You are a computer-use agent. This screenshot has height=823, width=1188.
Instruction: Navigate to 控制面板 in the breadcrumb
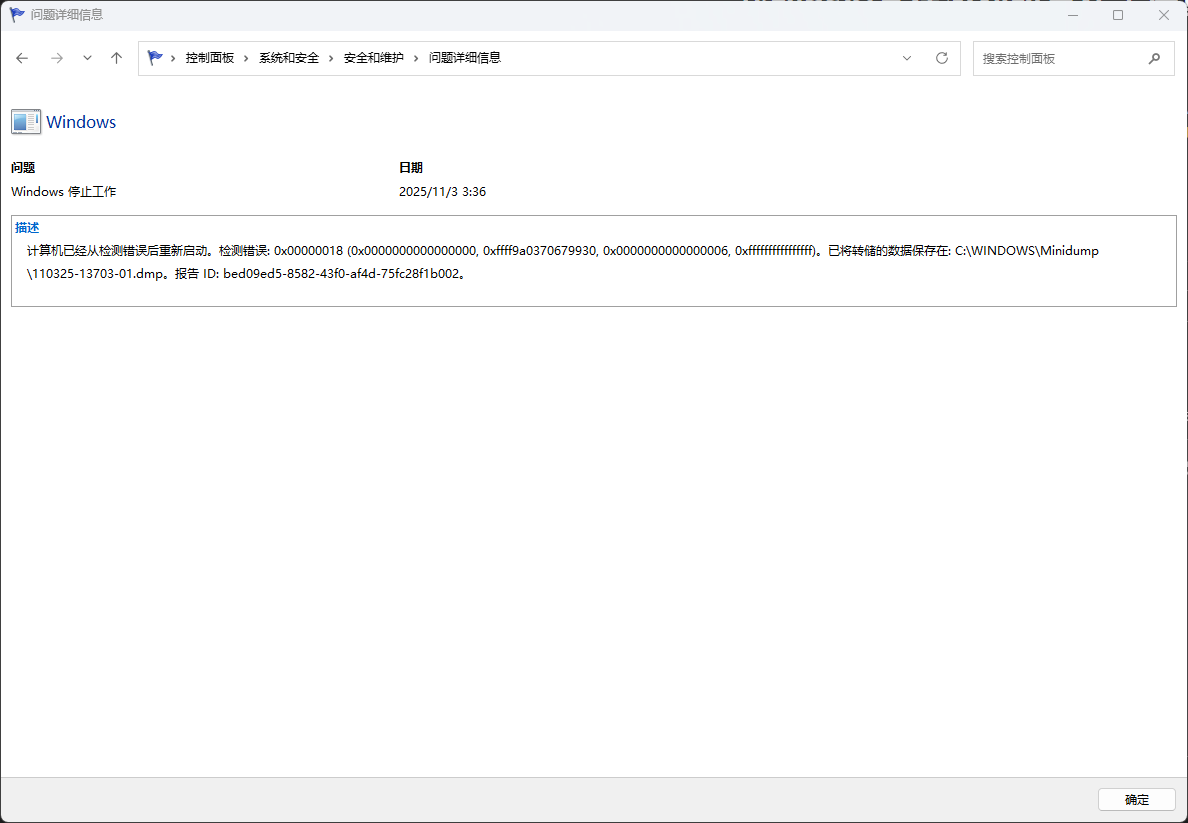(x=209, y=58)
